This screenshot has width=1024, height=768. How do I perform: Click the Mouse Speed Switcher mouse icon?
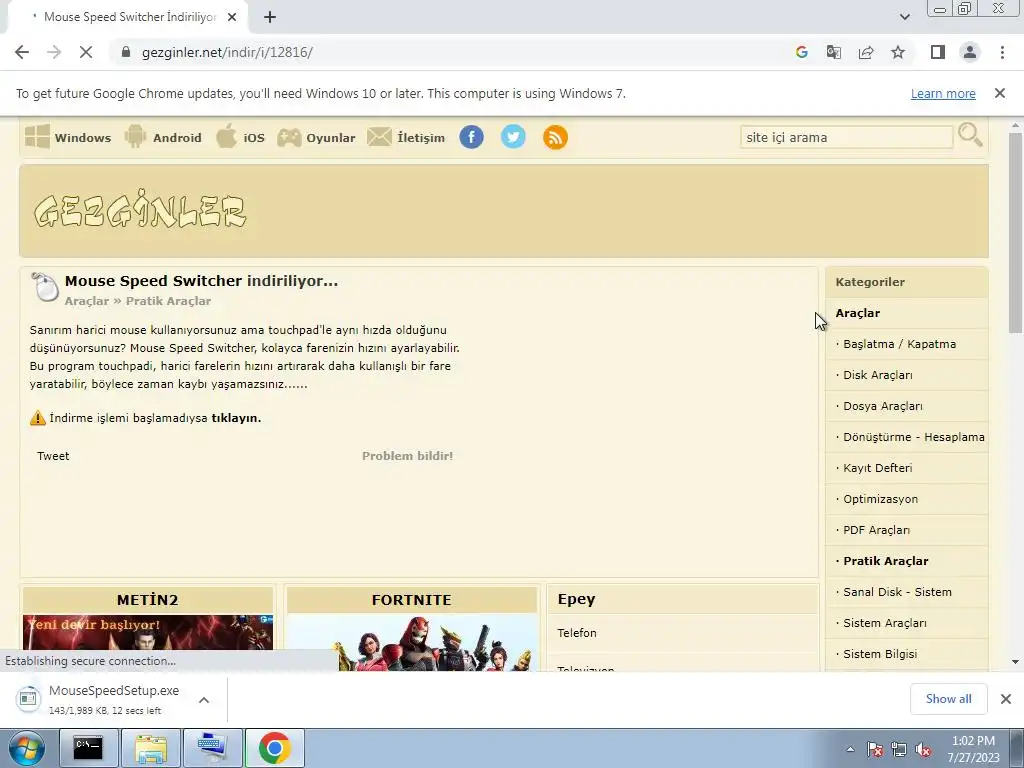(45, 287)
